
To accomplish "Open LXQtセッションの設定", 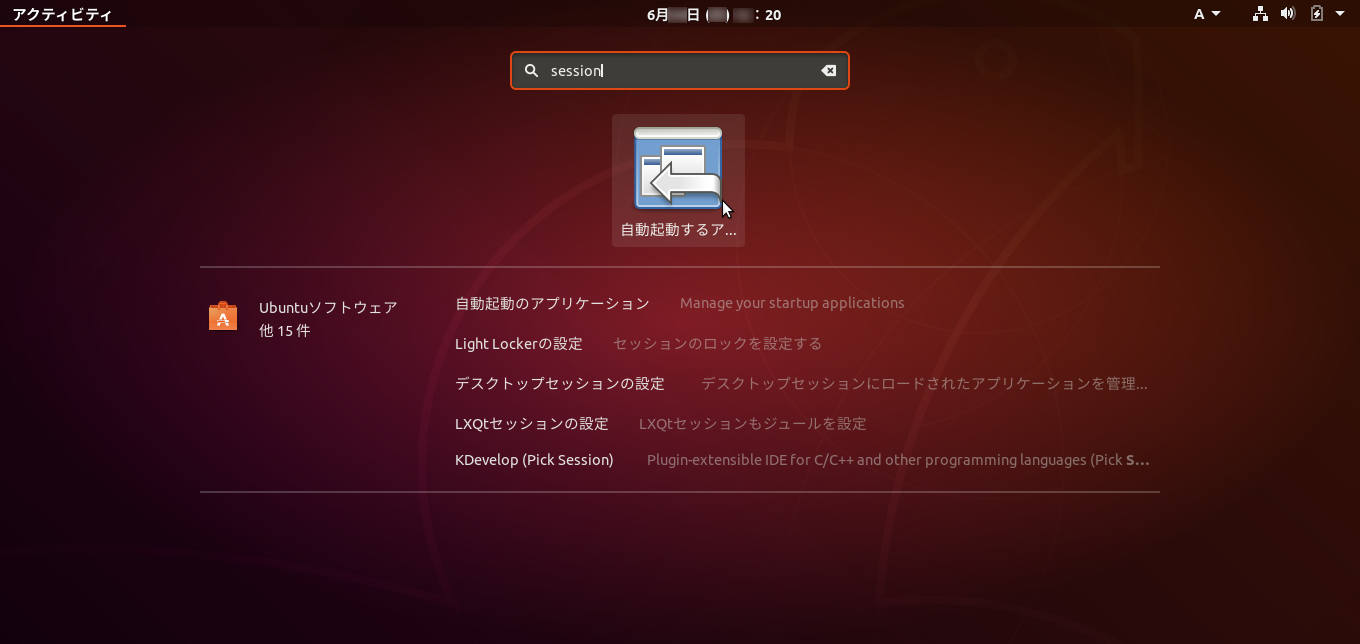I will (531, 423).
